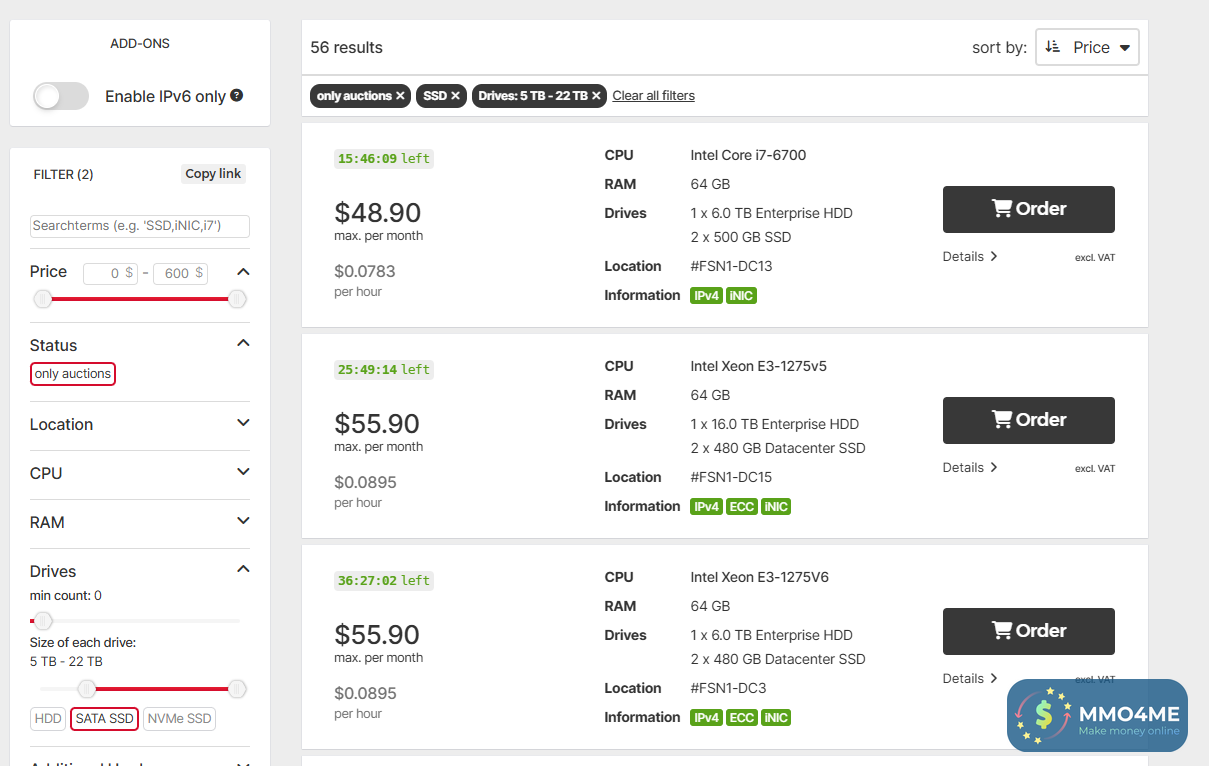Click the iNIC badge on Xeon E3-1275V6 server
1209x766 pixels.
tap(776, 718)
